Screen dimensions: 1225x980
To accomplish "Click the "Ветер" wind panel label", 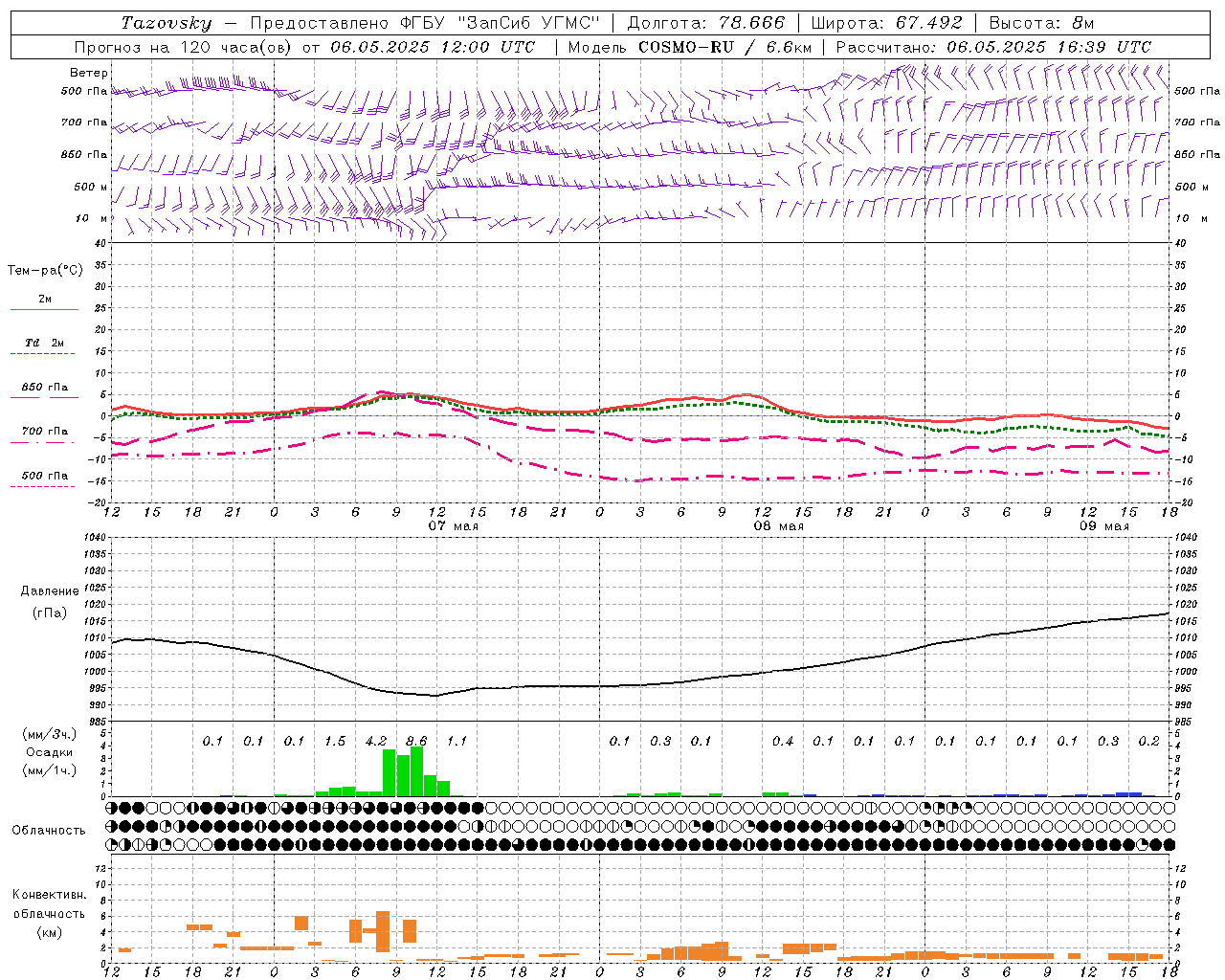I will coord(89,73).
